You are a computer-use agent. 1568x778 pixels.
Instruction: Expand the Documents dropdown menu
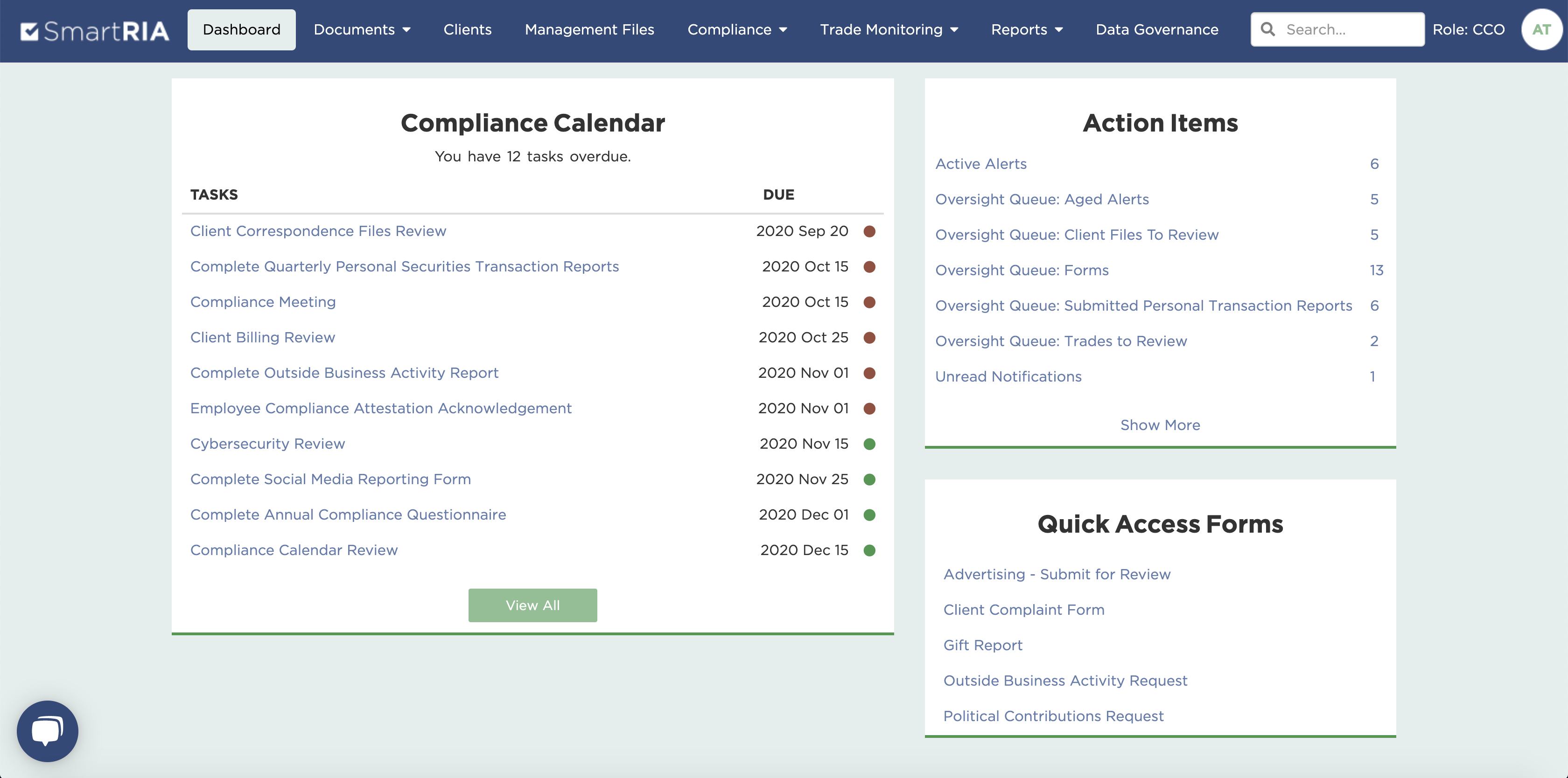362,30
